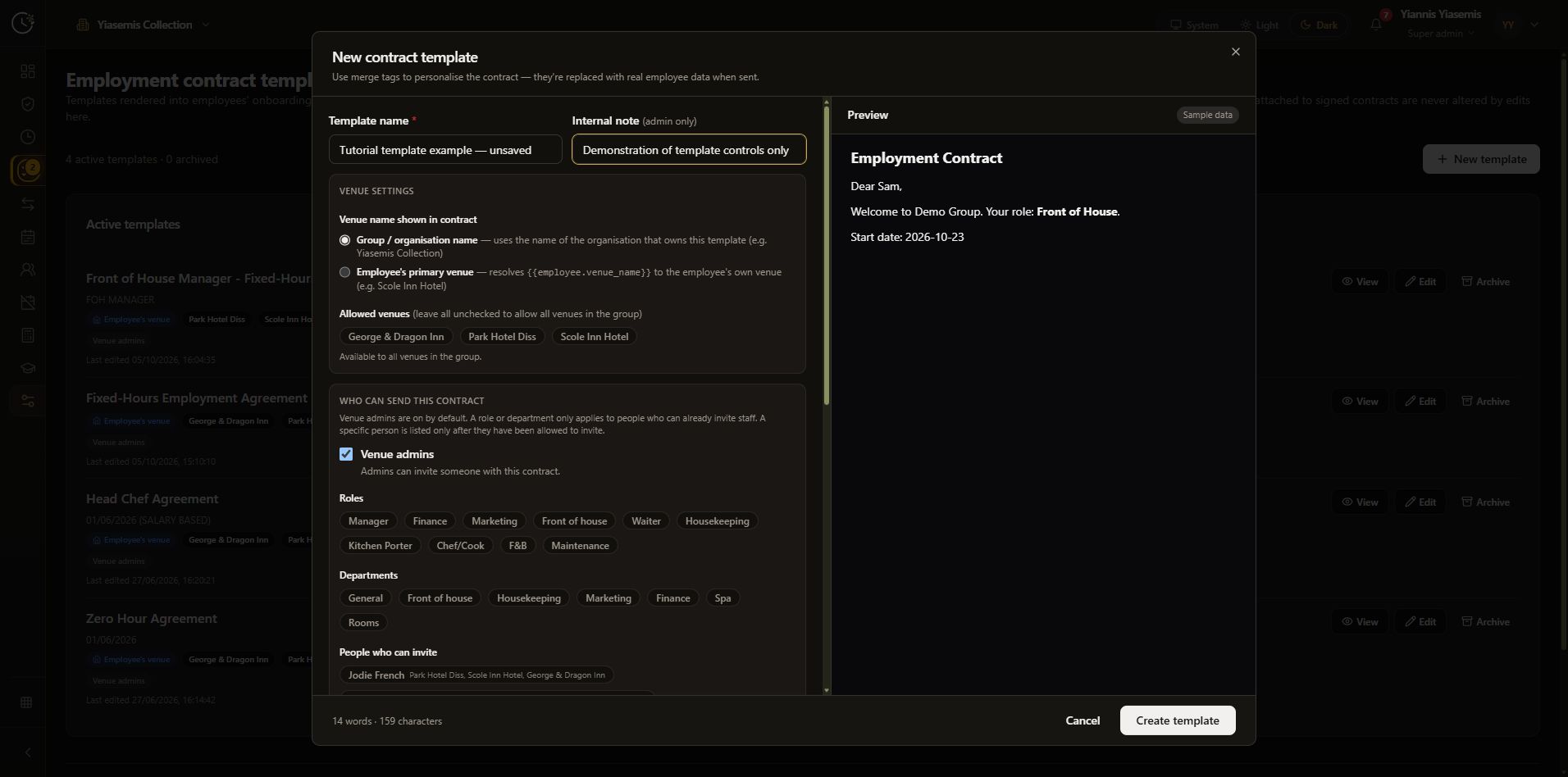The height and width of the screenshot is (777, 1568).
Task: Open the shield-check icon in sidebar
Action: [28, 104]
